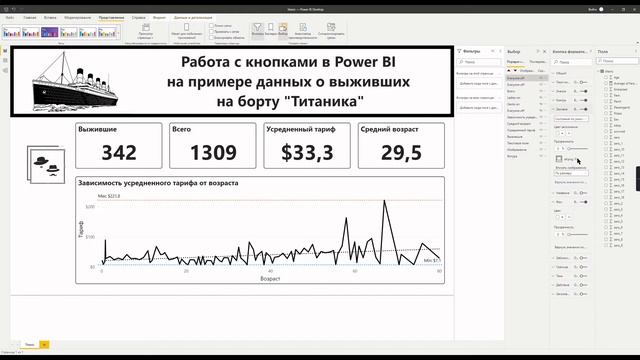Adjust the background transparency slider
Viewport: 640px width, 360px height.
tap(578, 234)
